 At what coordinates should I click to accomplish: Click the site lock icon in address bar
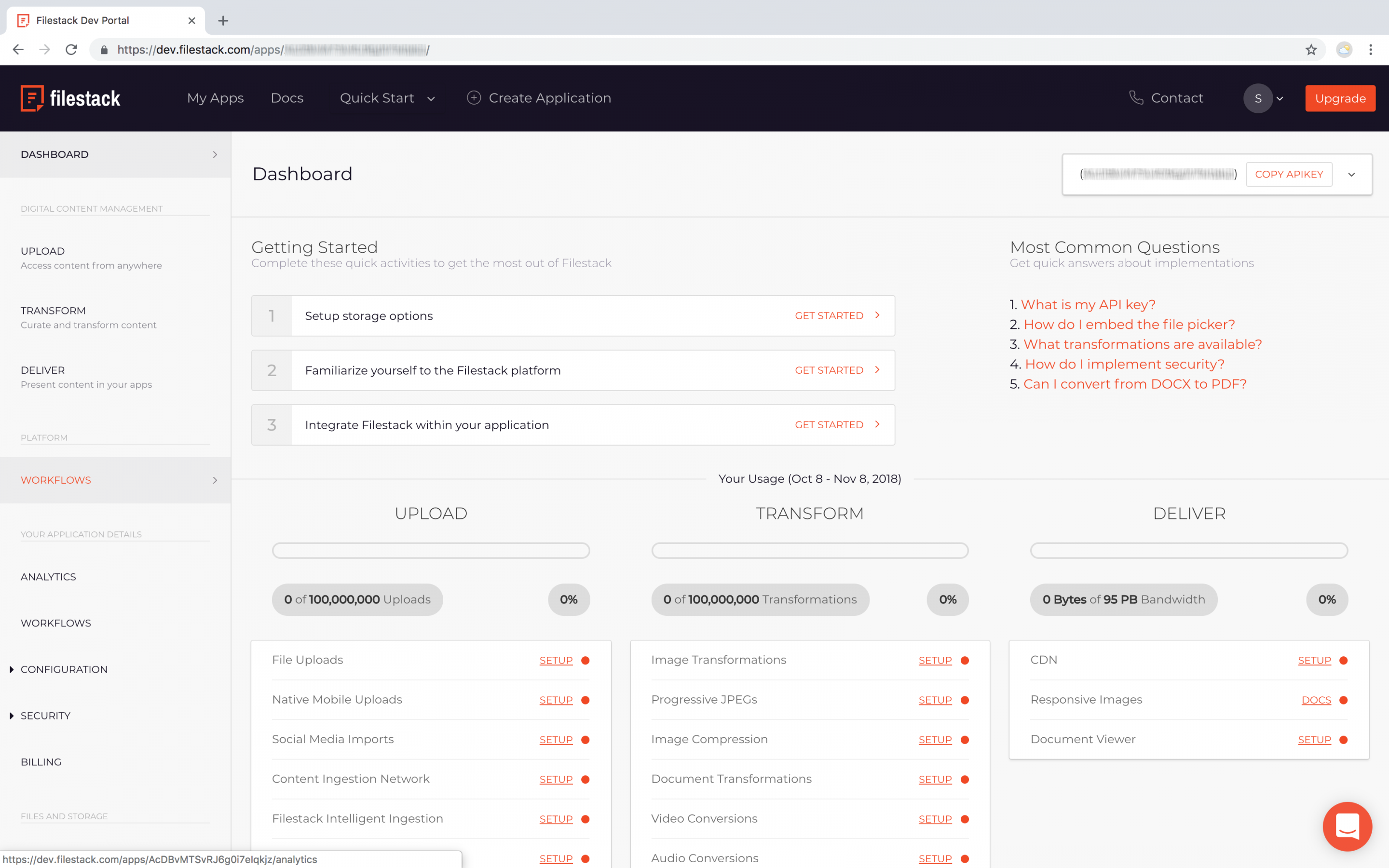click(104, 50)
